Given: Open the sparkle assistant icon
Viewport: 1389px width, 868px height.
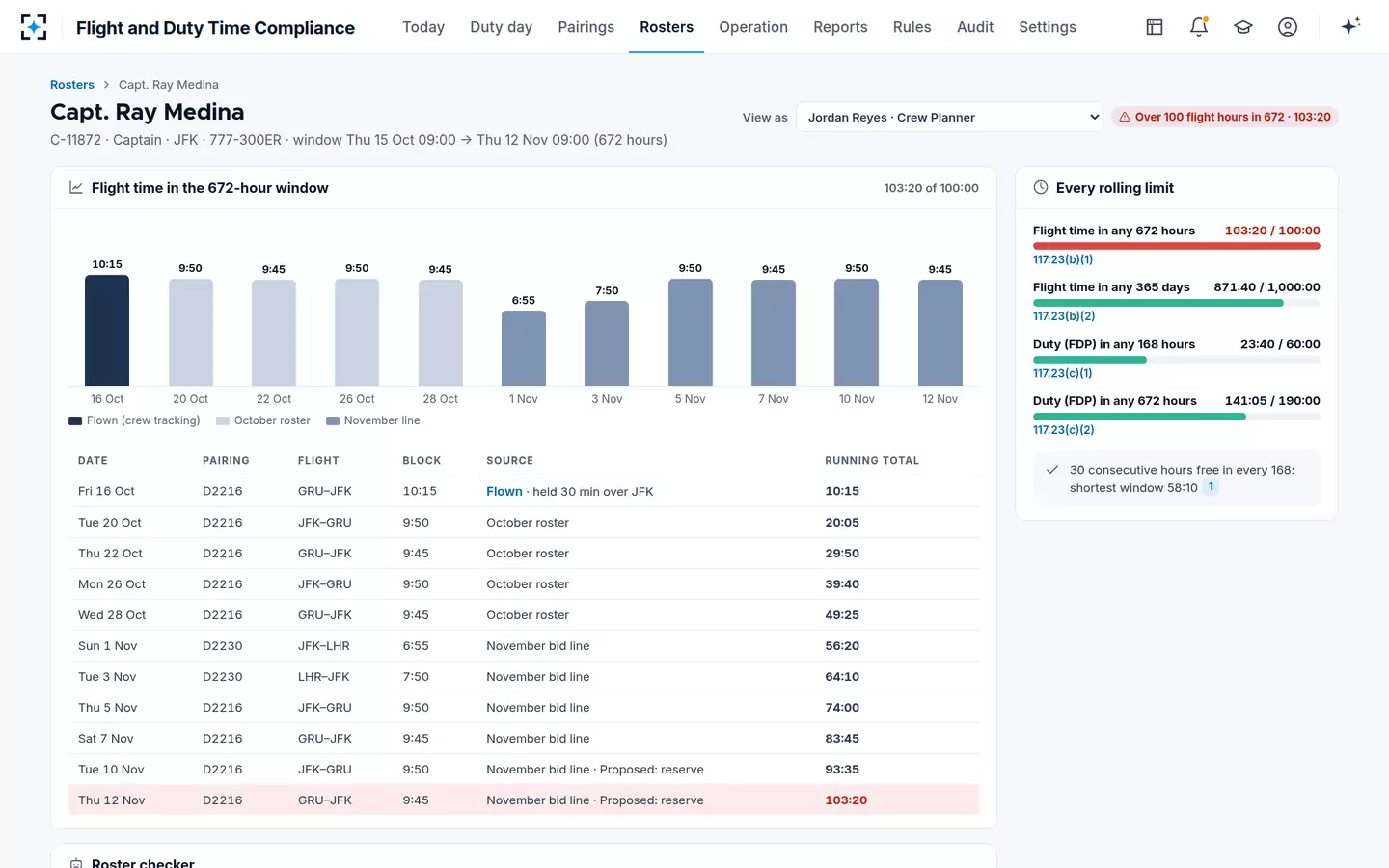Looking at the screenshot, I should 1350,26.
